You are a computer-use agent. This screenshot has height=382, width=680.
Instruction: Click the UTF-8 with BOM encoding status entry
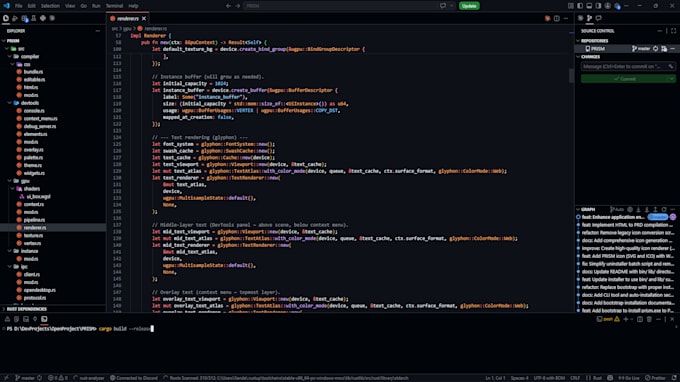(548, 378)
